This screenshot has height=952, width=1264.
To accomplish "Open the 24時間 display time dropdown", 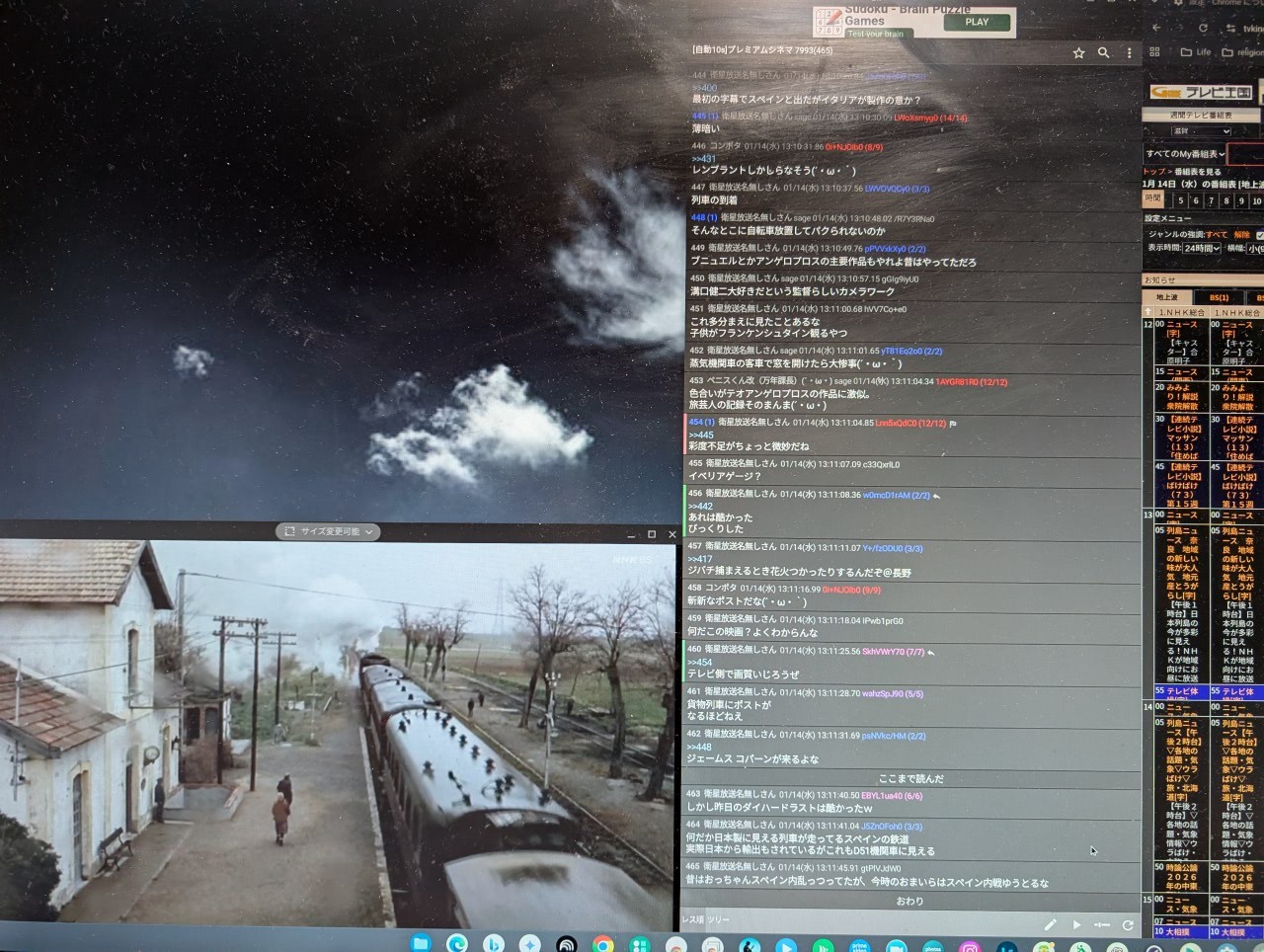I will click(x=1202, y=248).
